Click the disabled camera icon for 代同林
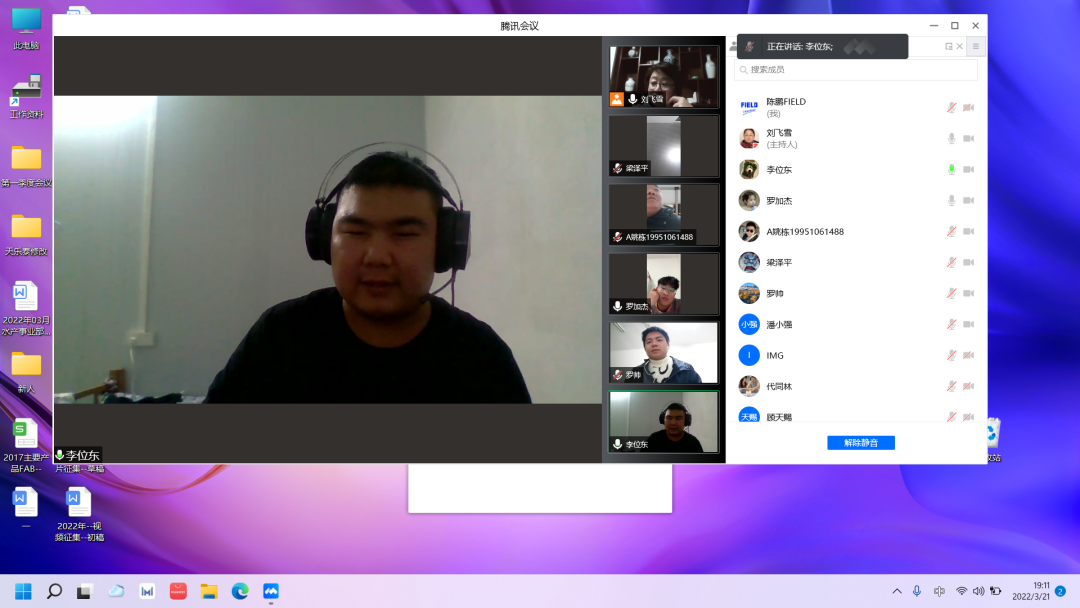 click(x=968, y=386)
